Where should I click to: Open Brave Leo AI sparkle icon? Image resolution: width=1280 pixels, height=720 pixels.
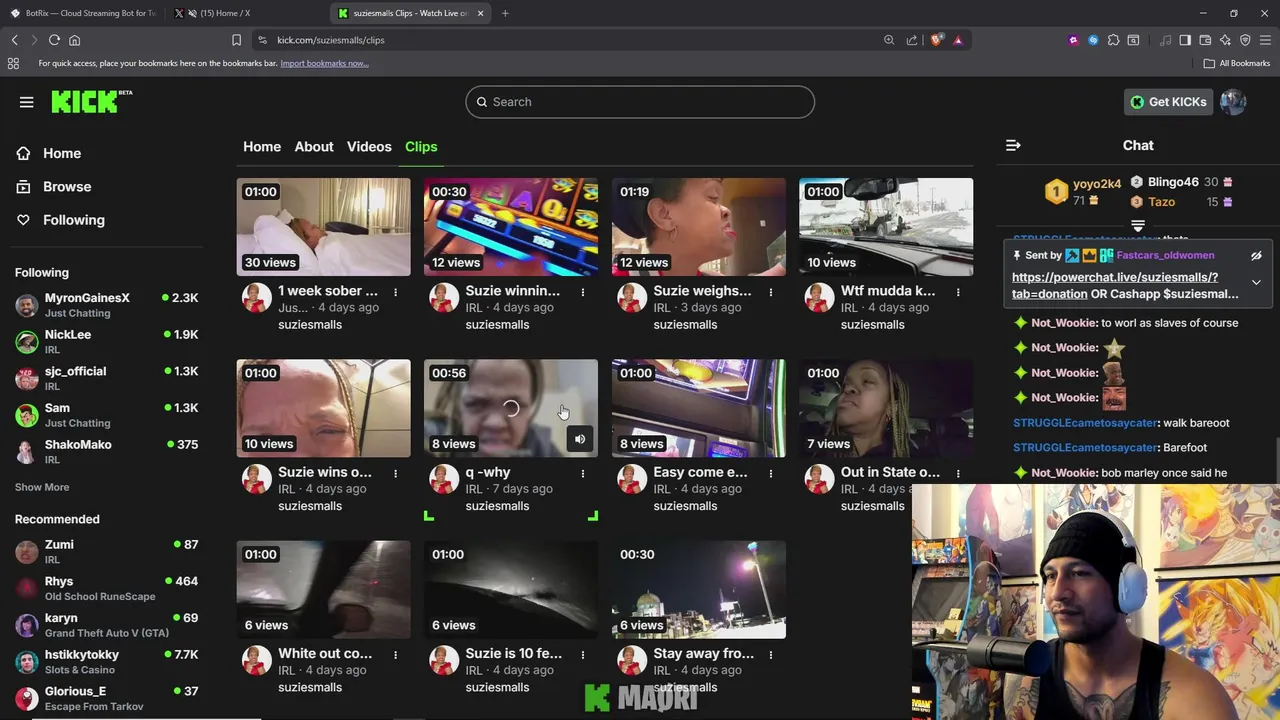coord(1226,40)
